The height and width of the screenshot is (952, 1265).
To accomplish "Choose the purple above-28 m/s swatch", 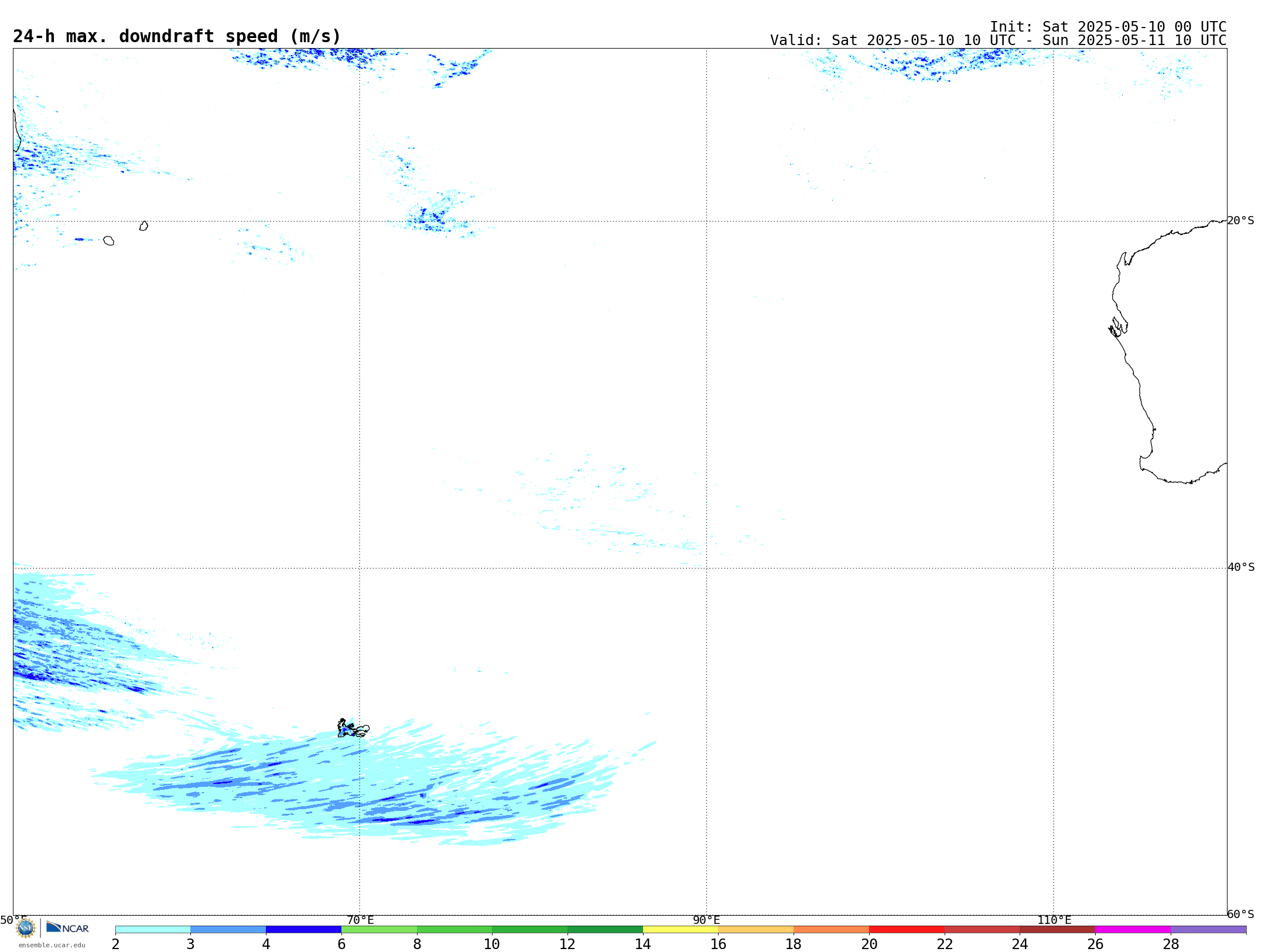I will tap(1209, 930).
